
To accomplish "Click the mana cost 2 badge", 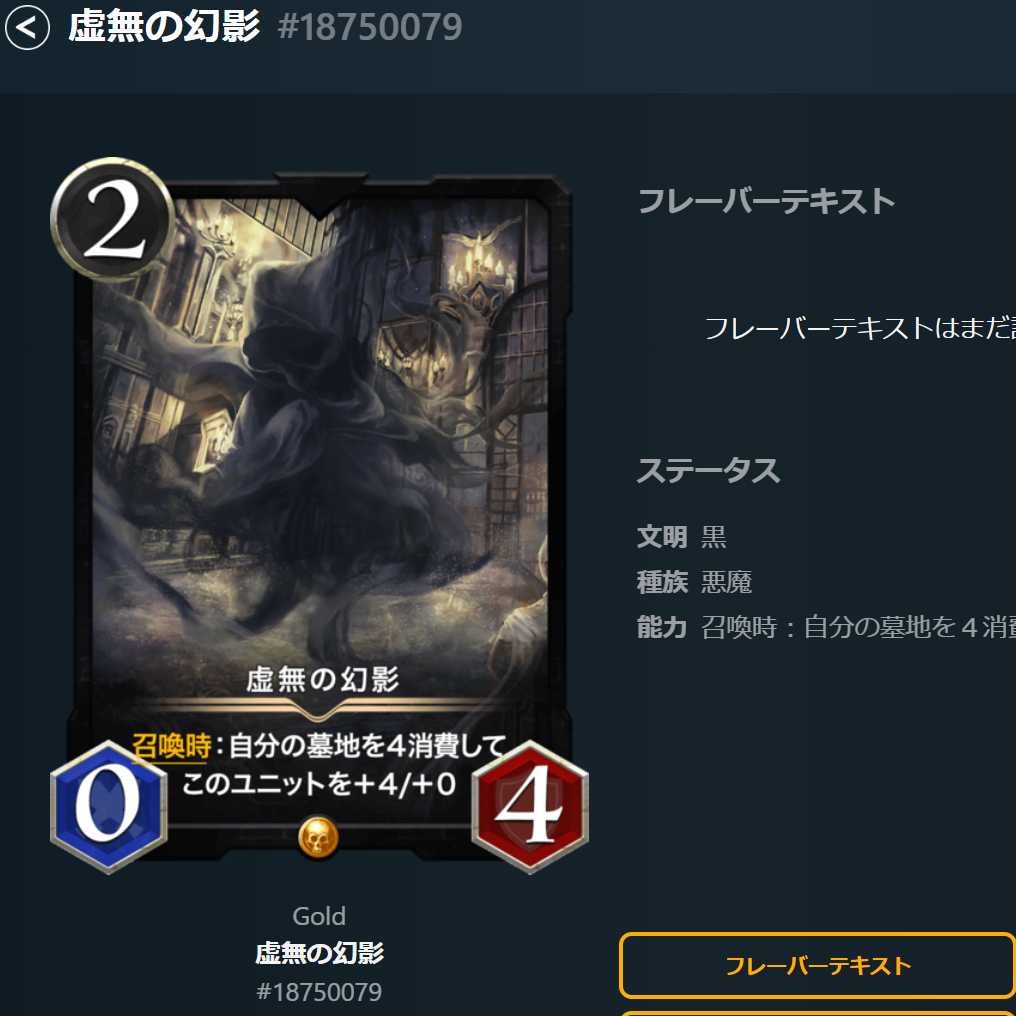I will [x=113, y=219].
